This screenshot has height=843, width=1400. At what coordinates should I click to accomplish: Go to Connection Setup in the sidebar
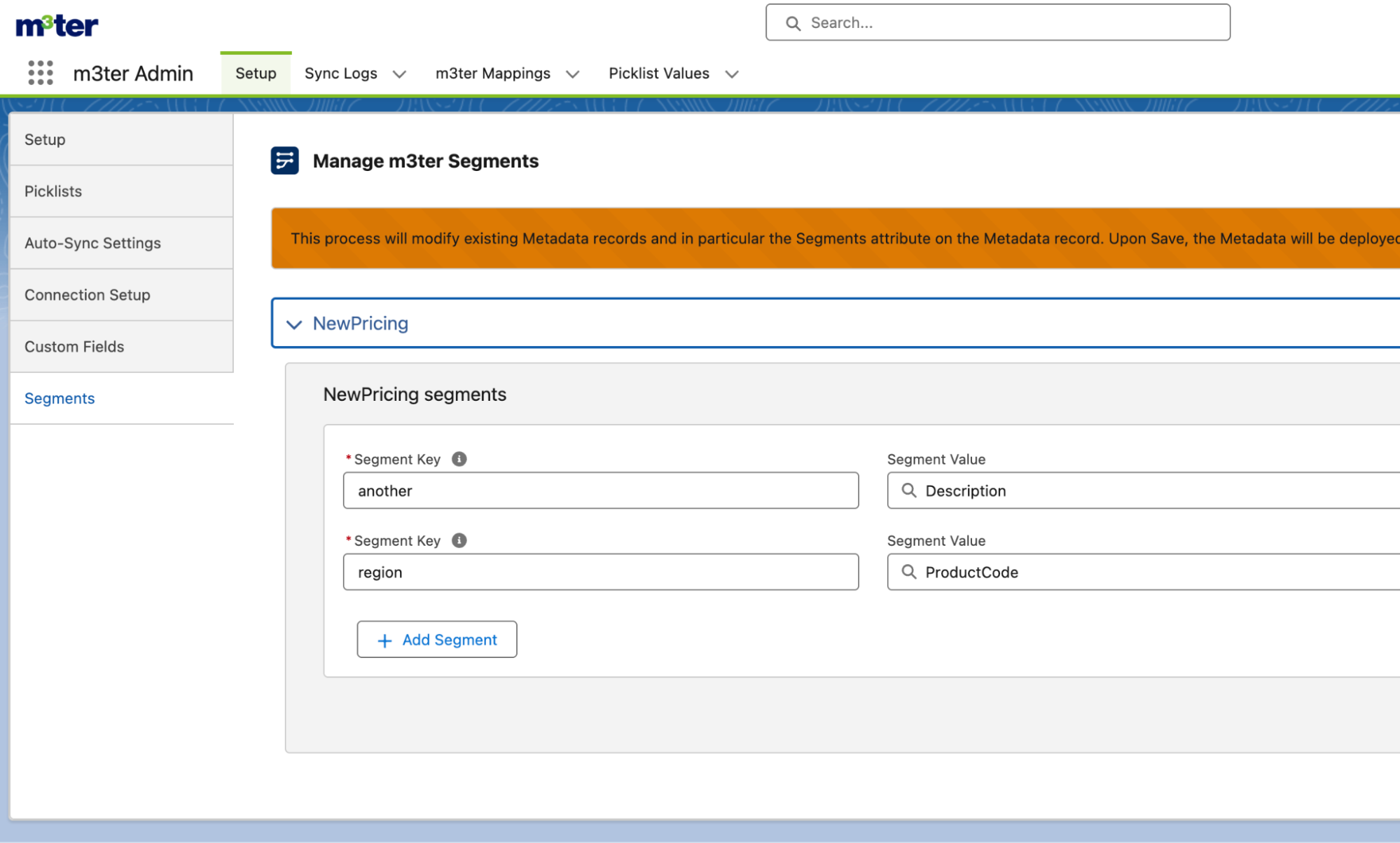coord(88,295)
